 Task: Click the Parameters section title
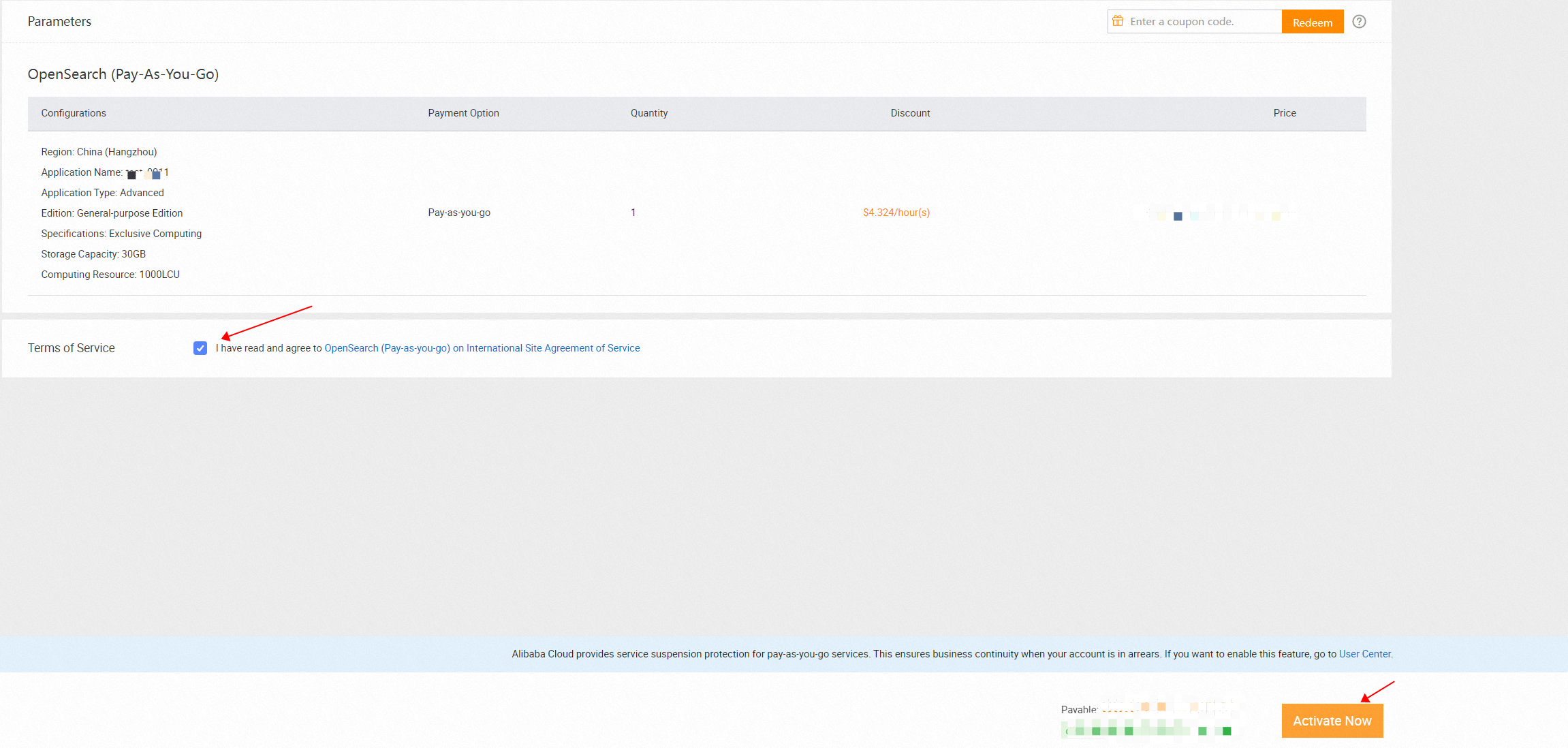pyautogui.click(x=59, y=22)
